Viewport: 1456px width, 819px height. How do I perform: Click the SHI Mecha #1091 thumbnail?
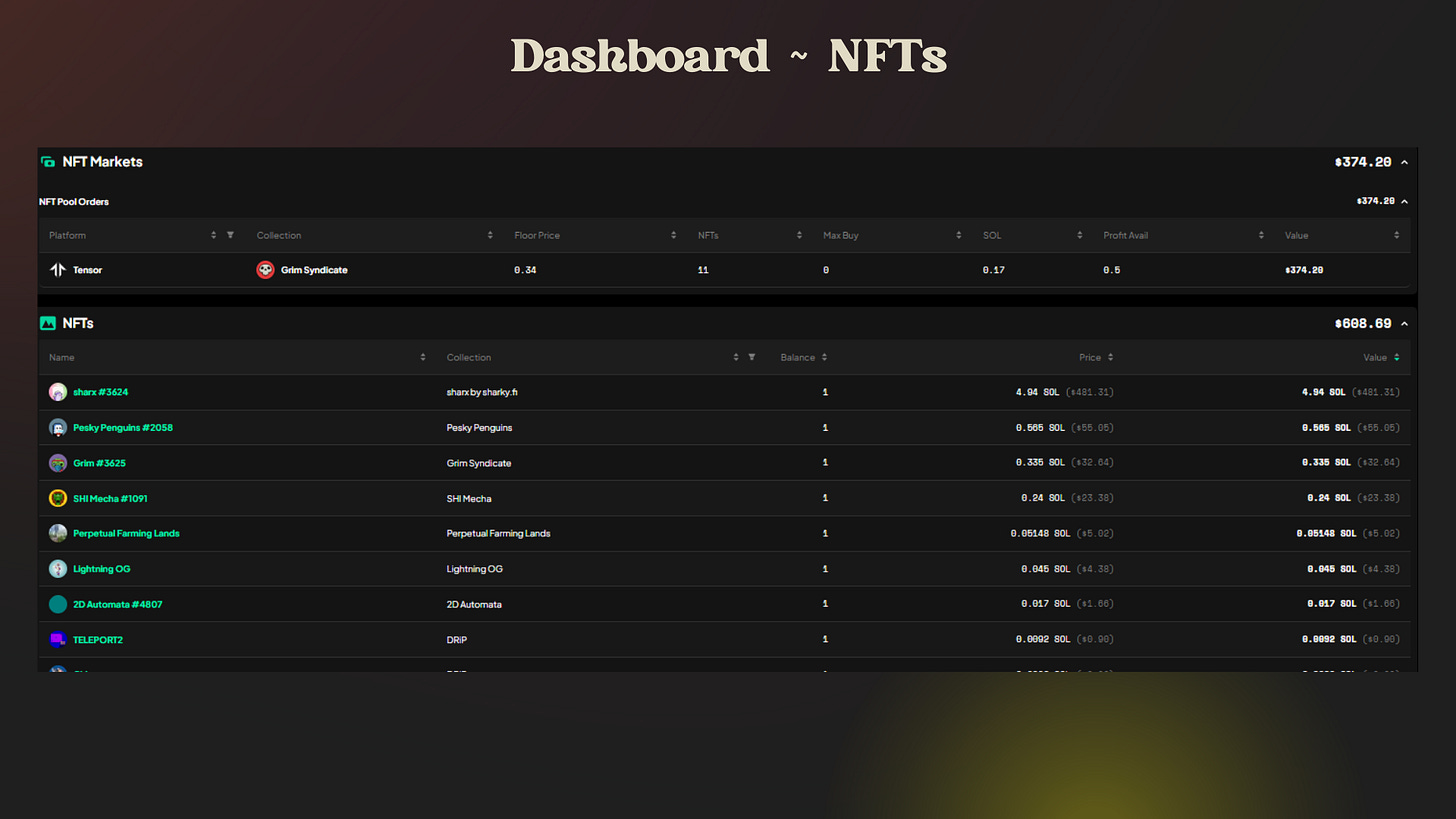click(58, 498)
